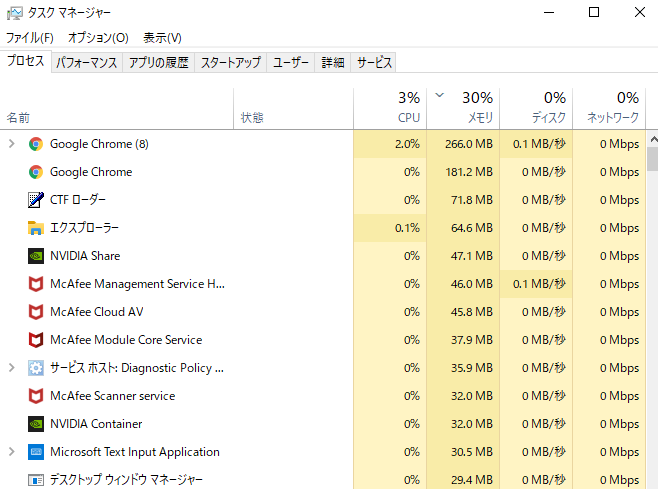Switch to the アプリの履歴 tab

click(x=158, y=63)
